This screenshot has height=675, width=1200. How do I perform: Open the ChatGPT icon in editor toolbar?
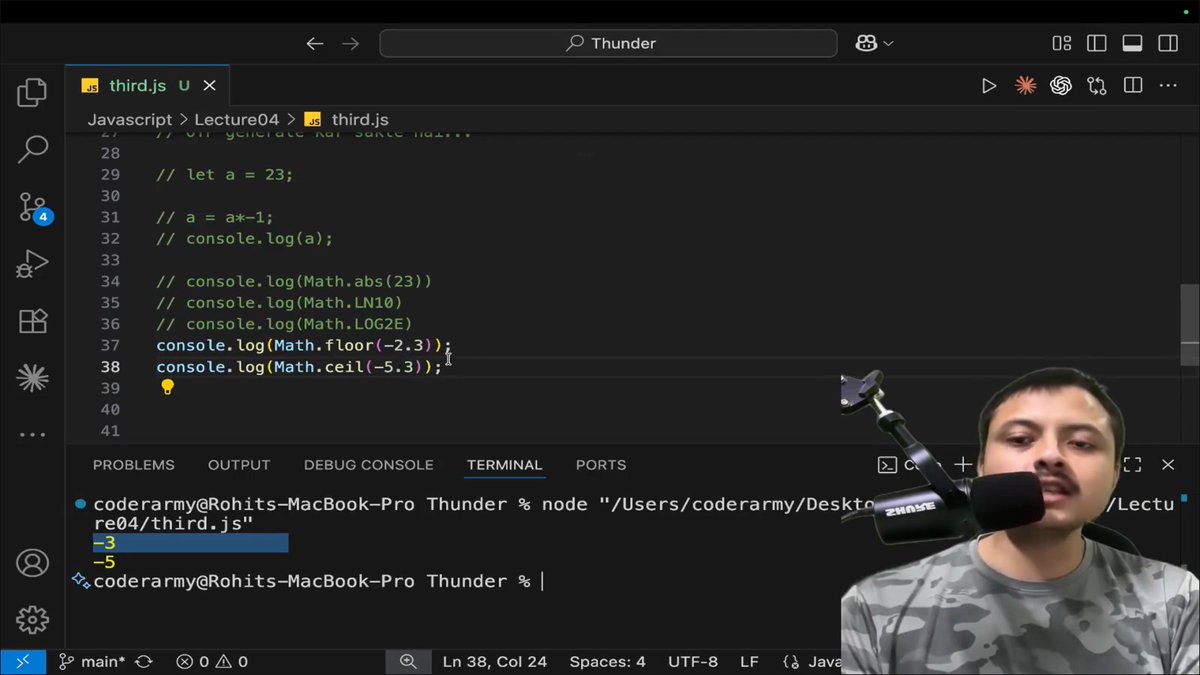click(x=1061, y=86)
